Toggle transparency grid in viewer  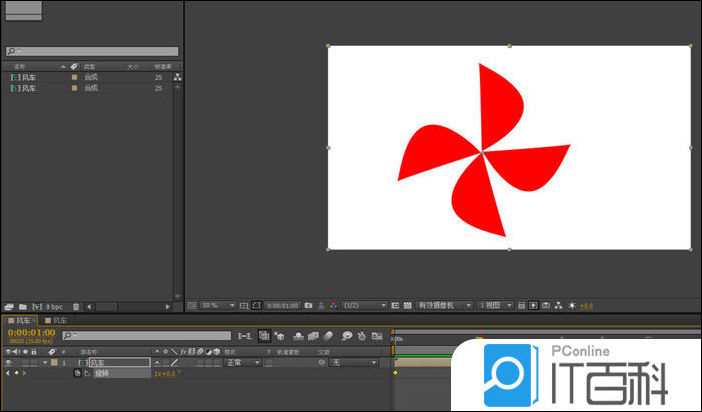click(408, 305)
